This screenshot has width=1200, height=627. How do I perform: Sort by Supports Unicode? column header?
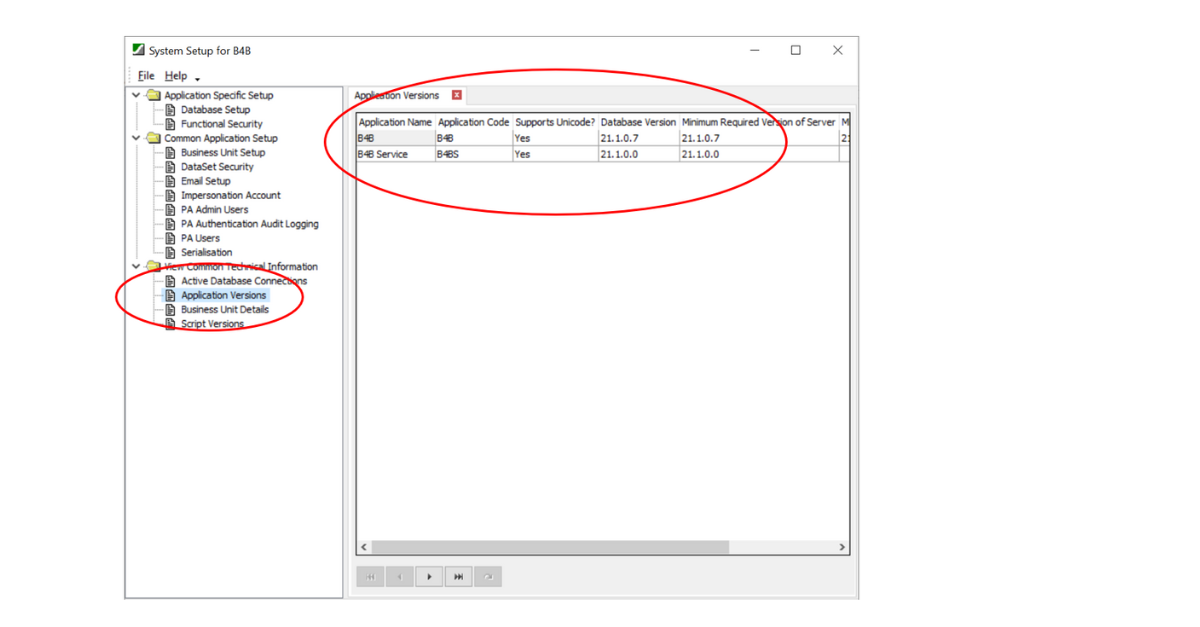(x=555, y=122)
